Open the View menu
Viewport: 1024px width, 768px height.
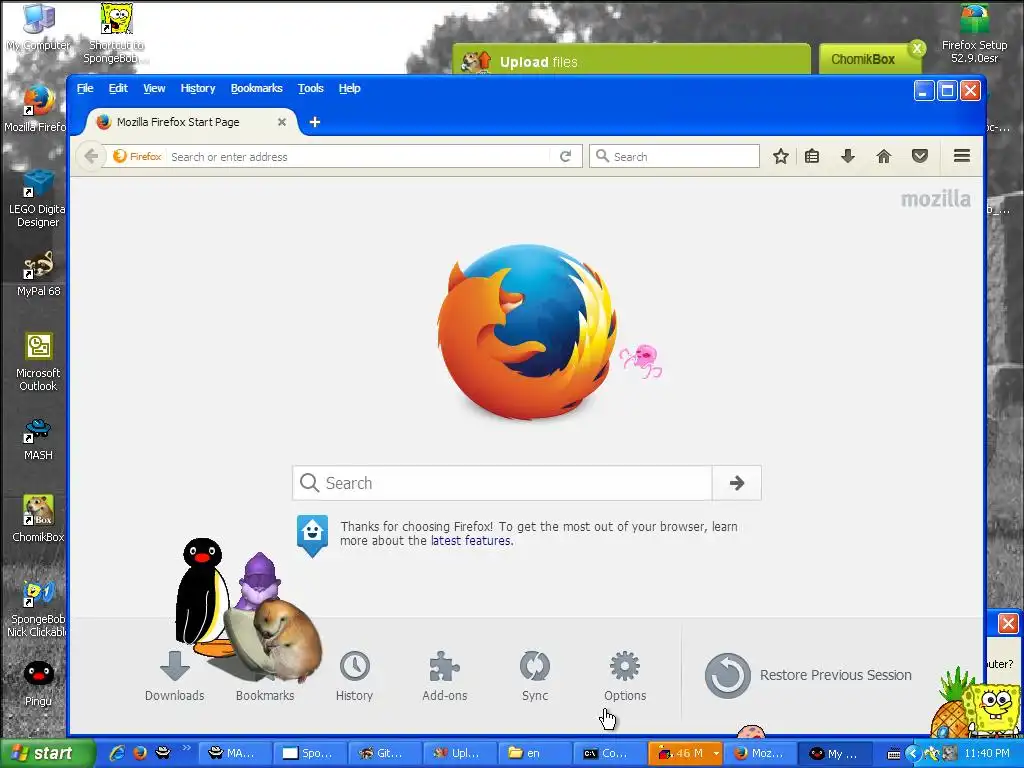[154, 88]
